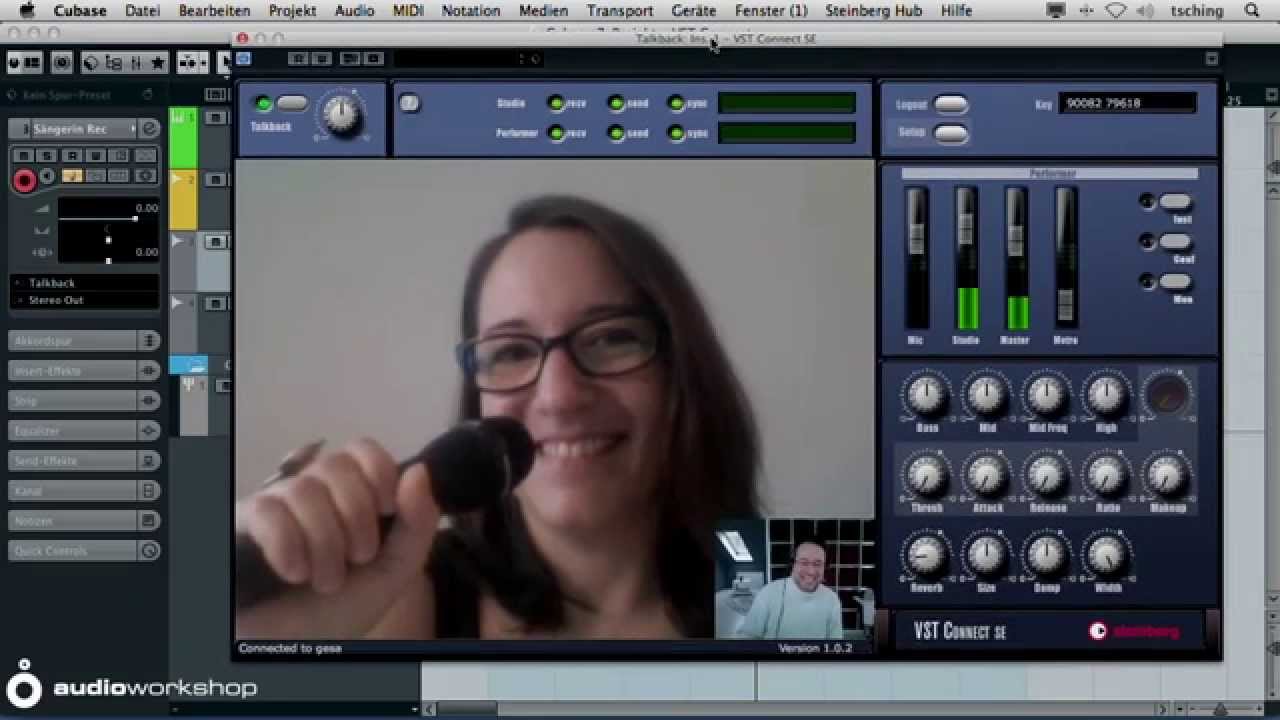
Task: Open the MIDI menu
Action: [408, 11]
